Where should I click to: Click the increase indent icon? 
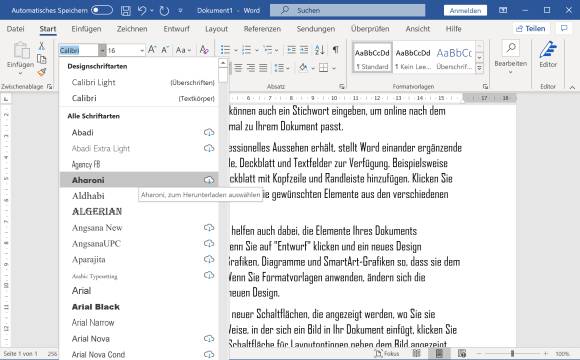point(304,50)
